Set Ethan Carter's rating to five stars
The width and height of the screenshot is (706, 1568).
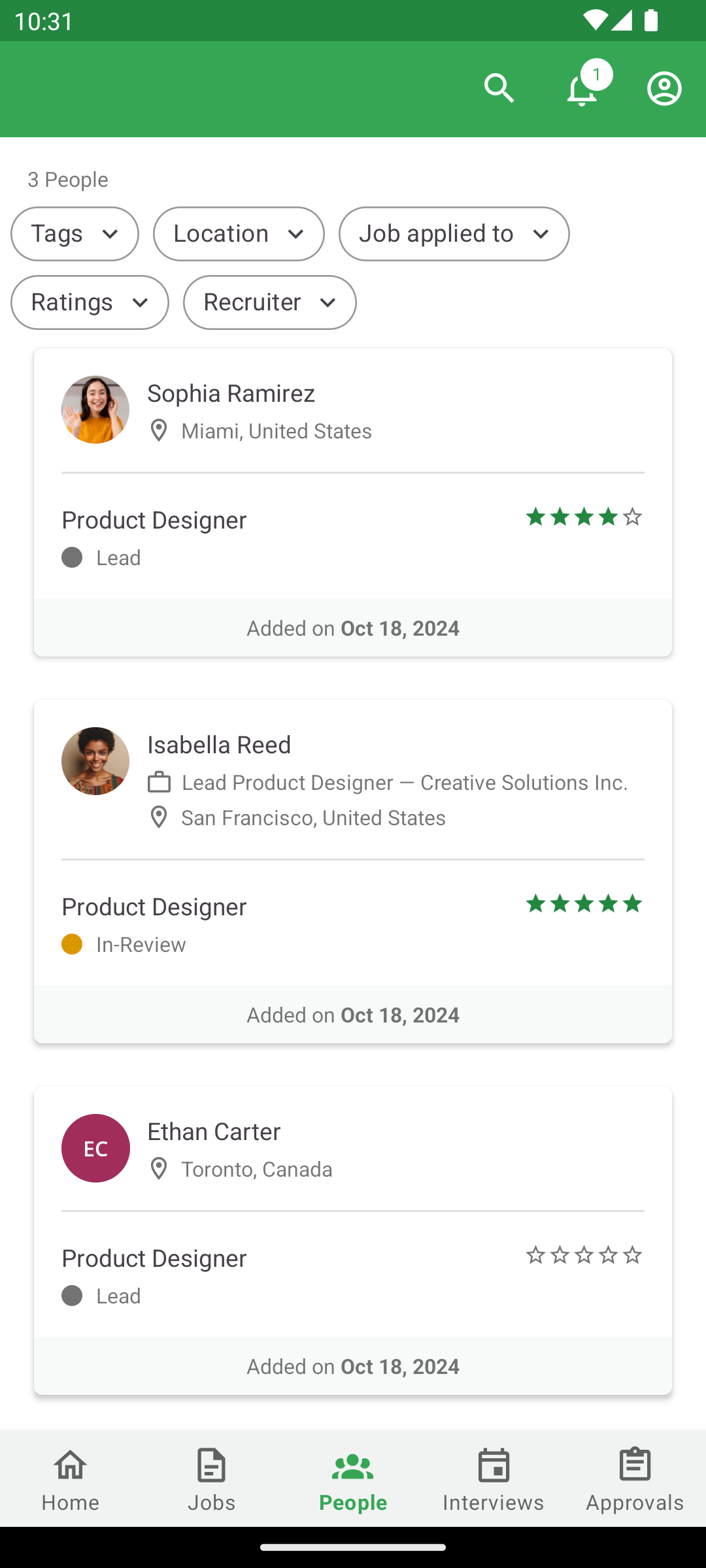pos(632,1255)
